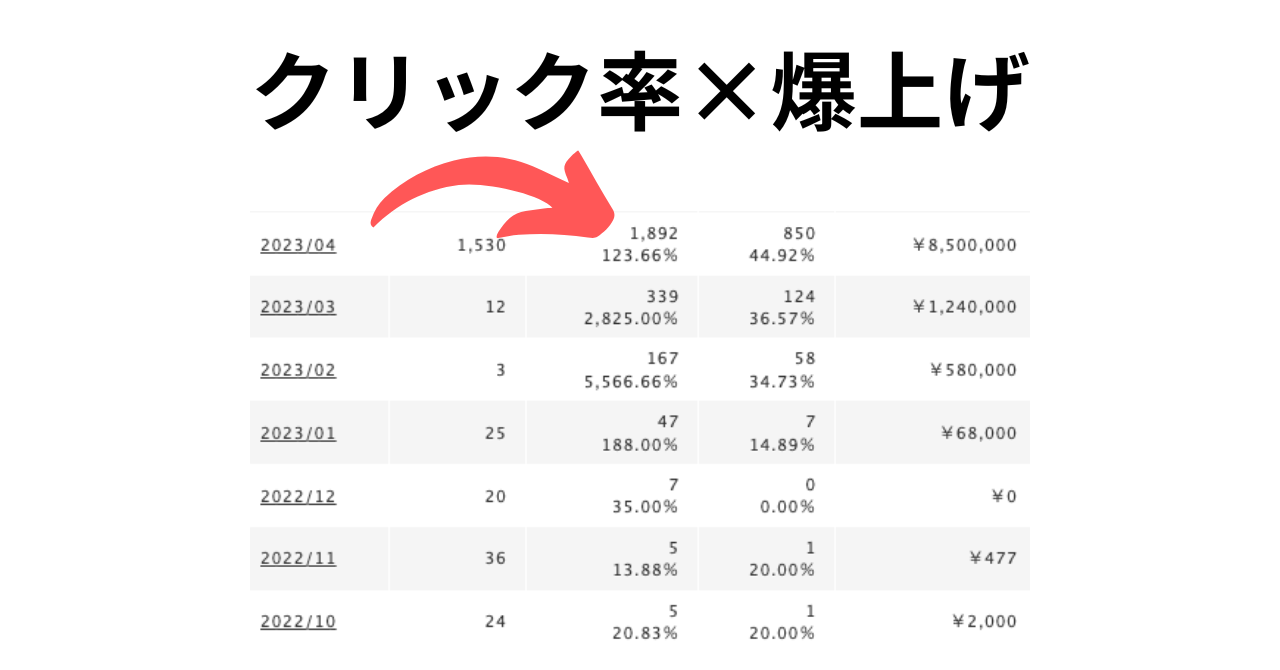Click the 1,530 impressions cell

pos(457,244)
